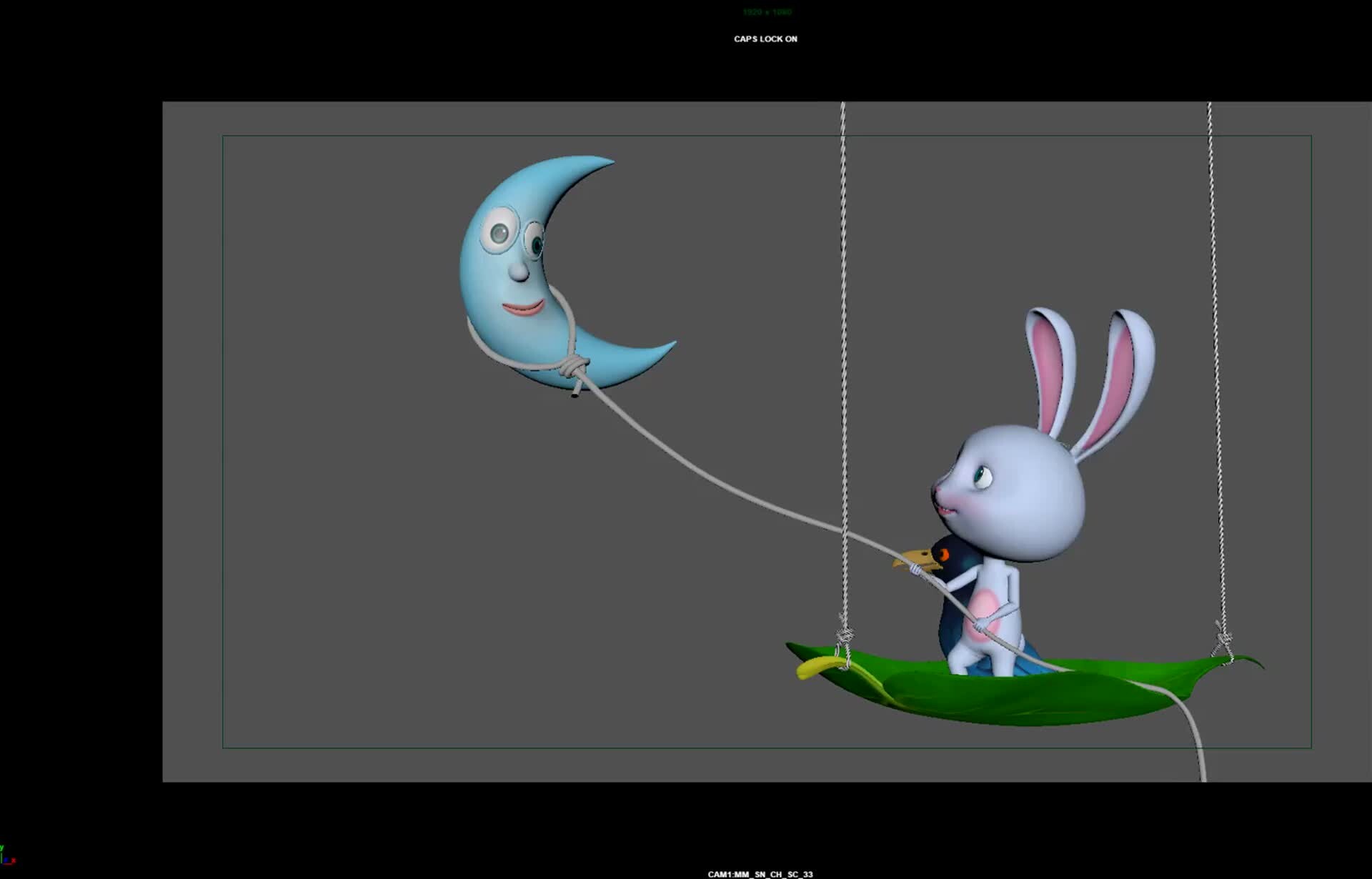Screen dimensions: 1372x879
Task: Click the moon's left eye
Action: [499, 232]
